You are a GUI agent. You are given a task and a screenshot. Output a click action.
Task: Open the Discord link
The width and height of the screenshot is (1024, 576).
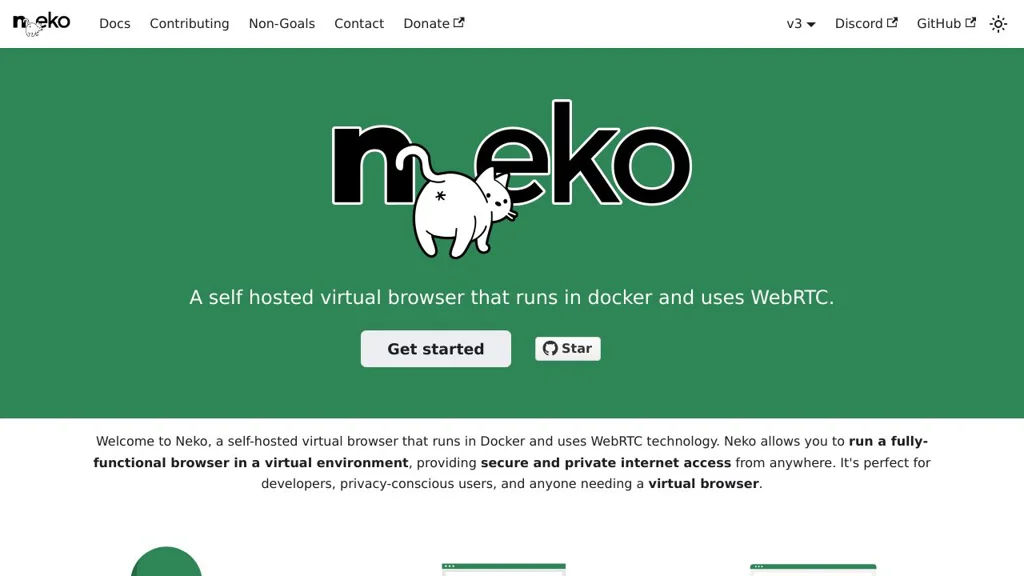coord(866,24)
